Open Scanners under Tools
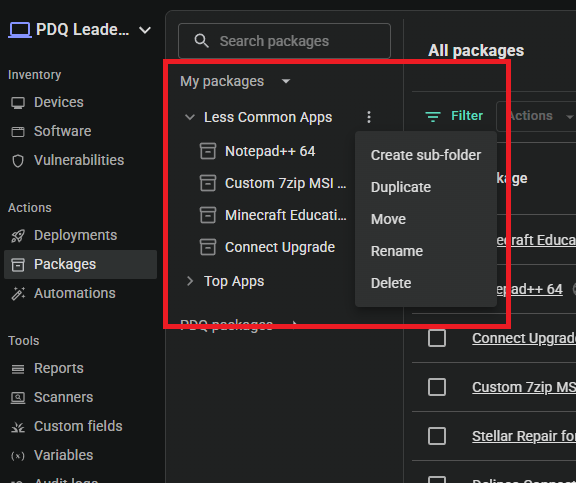This screenshot has width=576, height=483. click(x=63, y=397)
